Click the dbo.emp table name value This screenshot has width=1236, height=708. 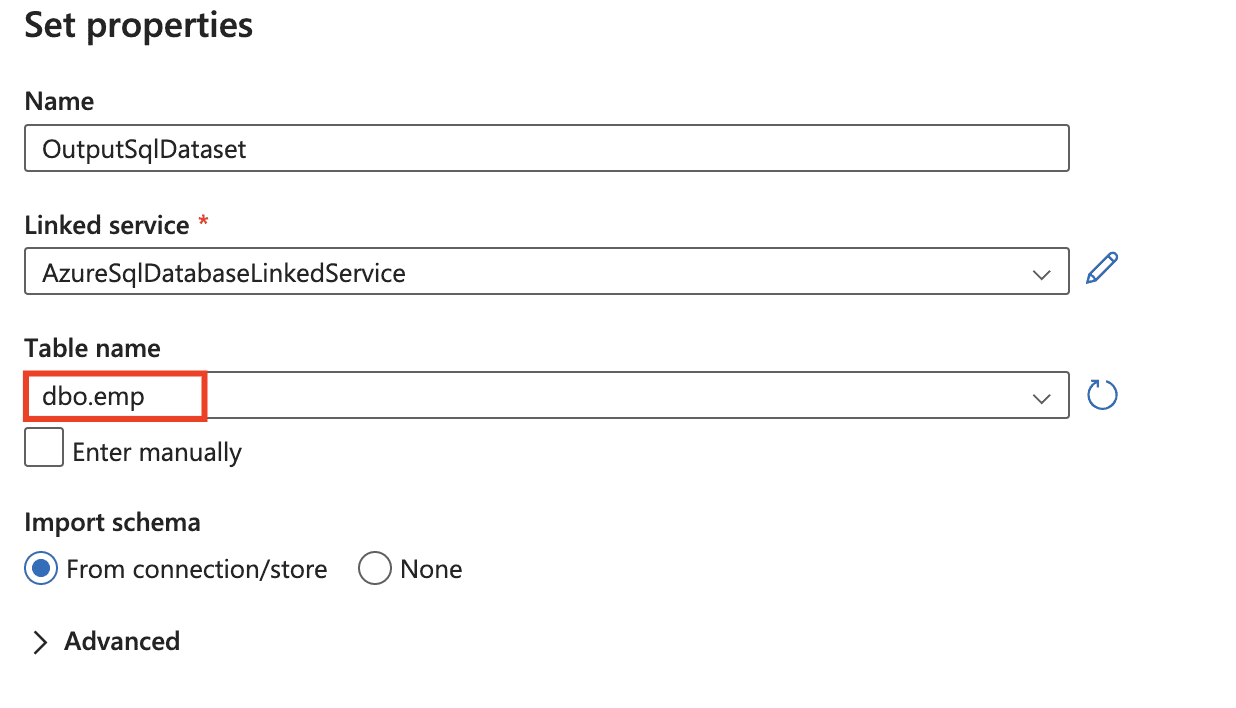coord(94,397)
